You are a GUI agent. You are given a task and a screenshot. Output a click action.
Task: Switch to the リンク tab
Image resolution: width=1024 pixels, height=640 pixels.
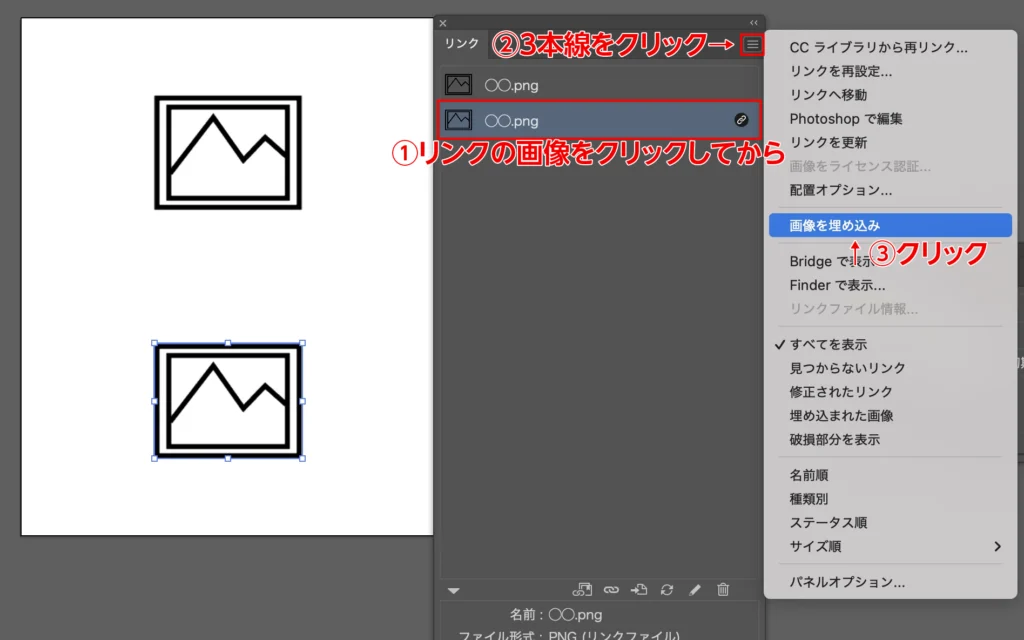point(462,44)
